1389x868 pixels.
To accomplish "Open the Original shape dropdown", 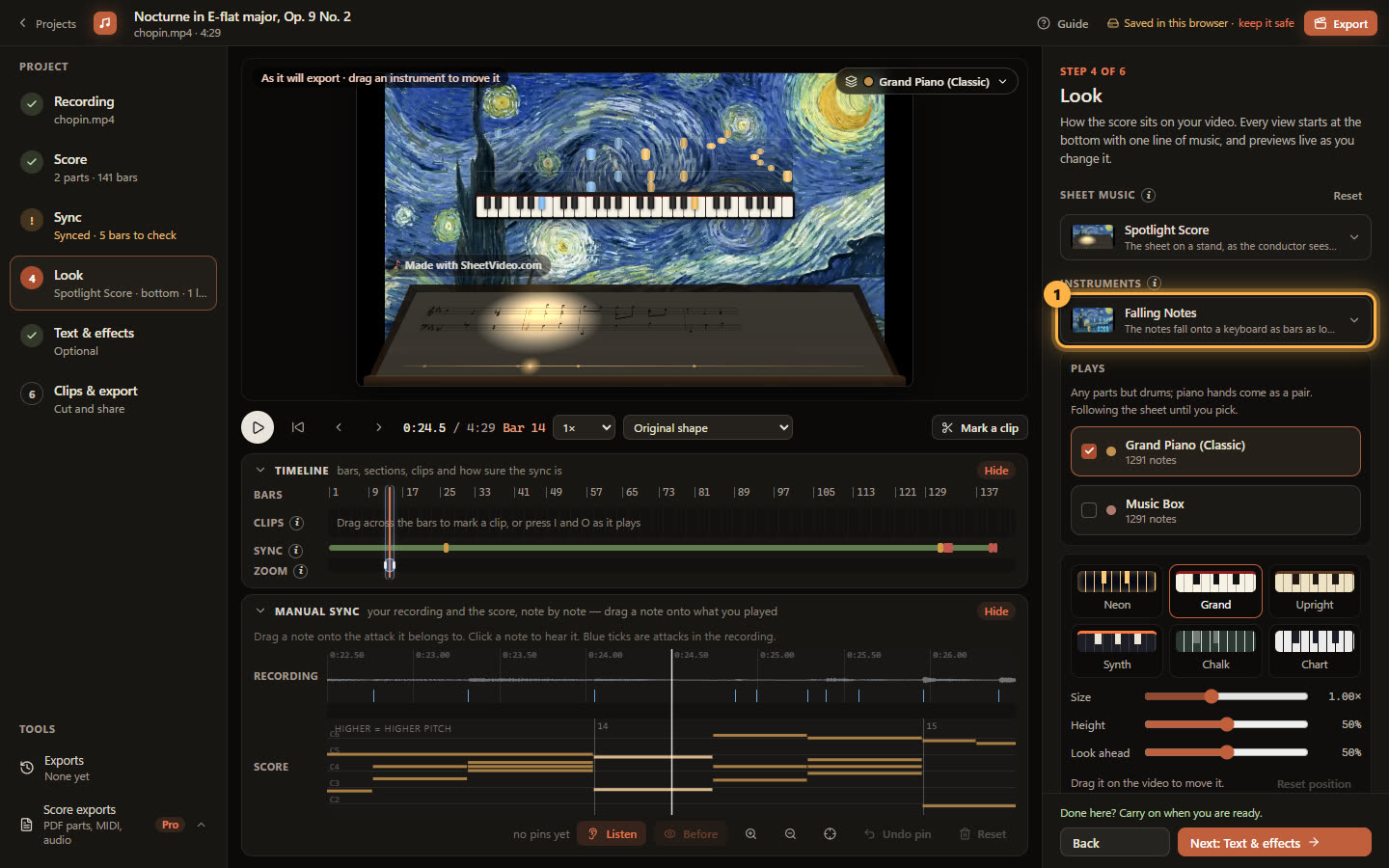I will click(x=708, y=428).
